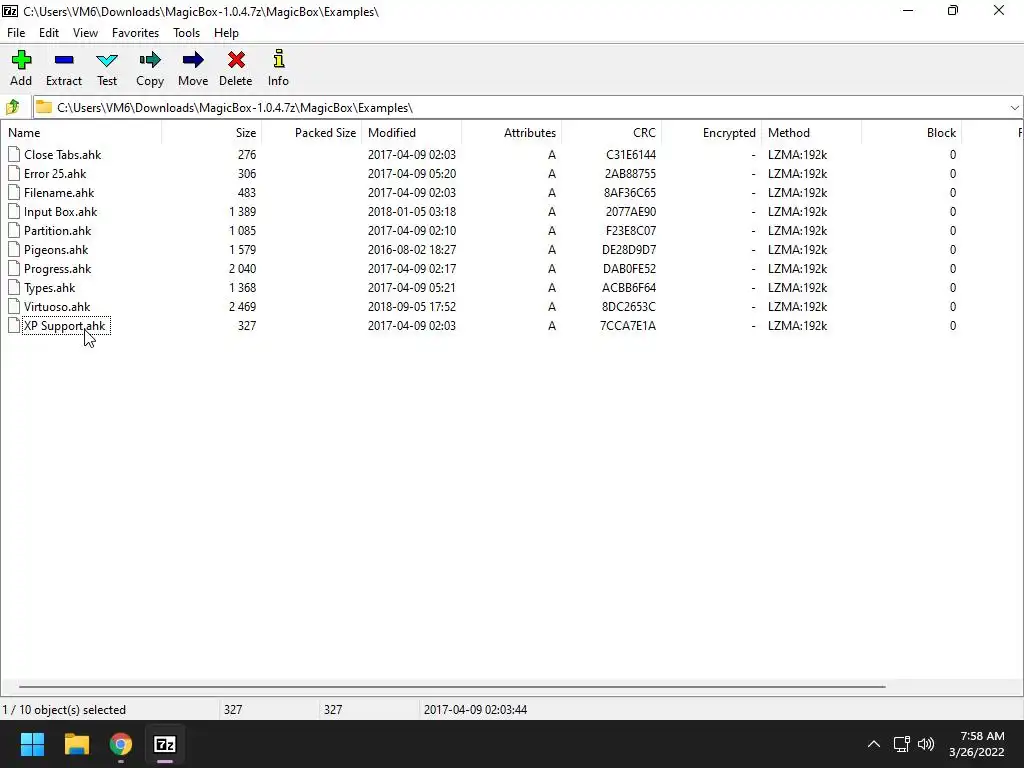Open the Edit menu
Screen dimensions: 1024x768
[x=49, y=33]
